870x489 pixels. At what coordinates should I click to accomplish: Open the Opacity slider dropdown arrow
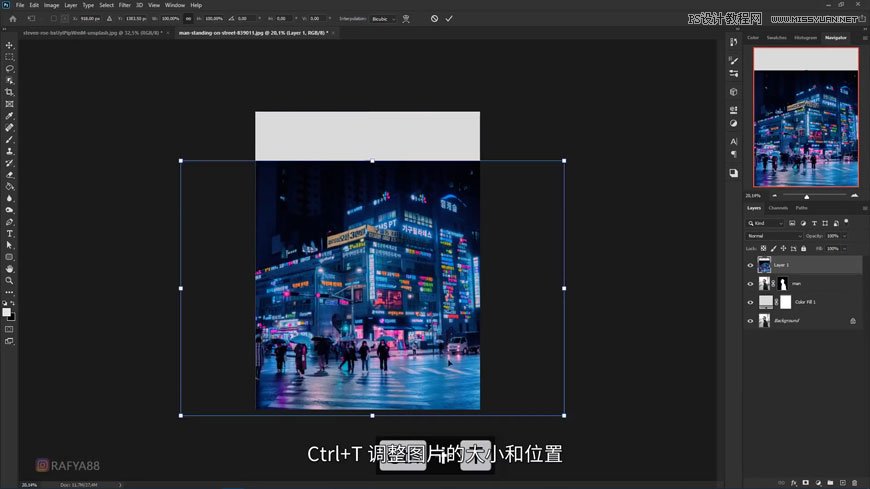tap(844, 236)
